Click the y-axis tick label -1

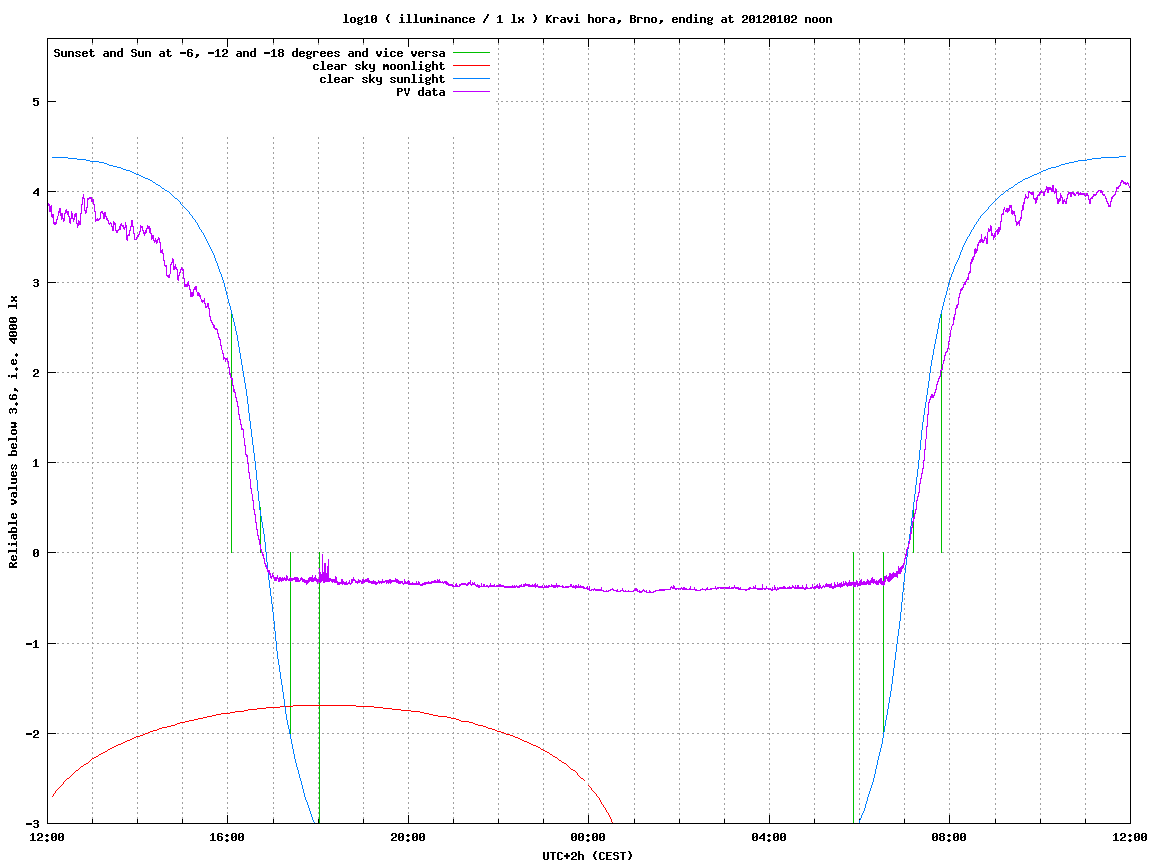32,644
